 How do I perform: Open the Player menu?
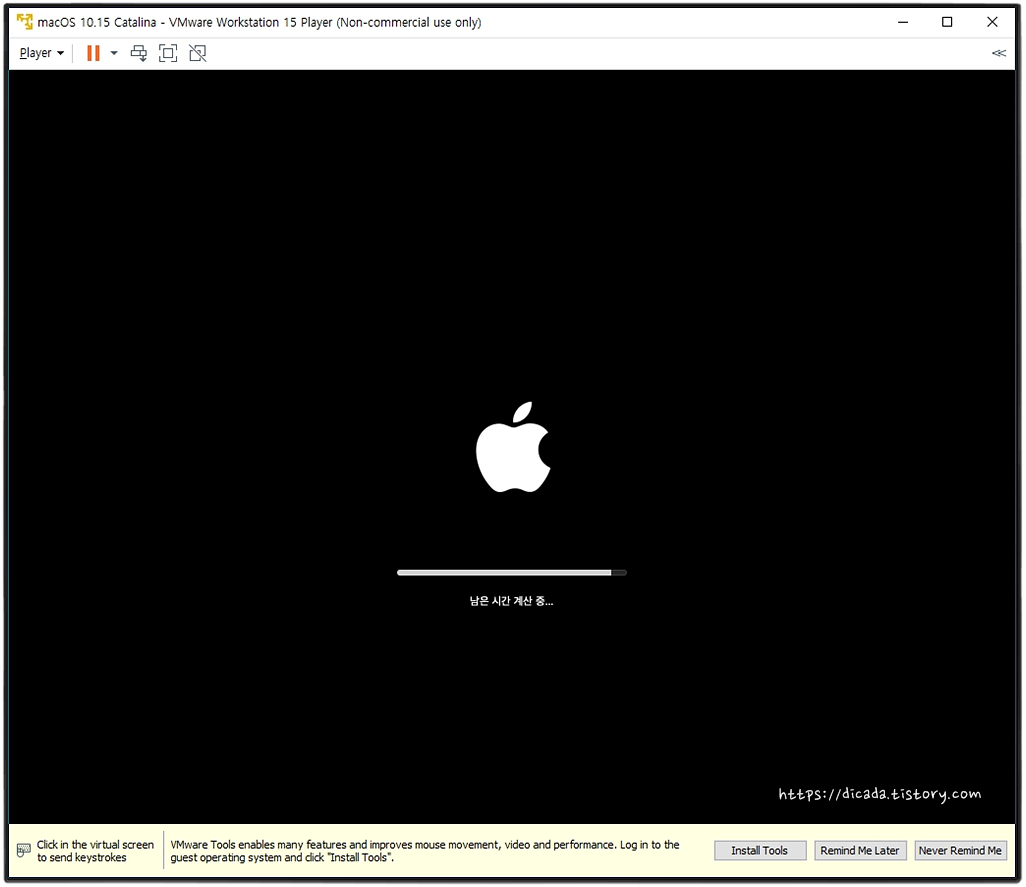click(x=41, y=53)
